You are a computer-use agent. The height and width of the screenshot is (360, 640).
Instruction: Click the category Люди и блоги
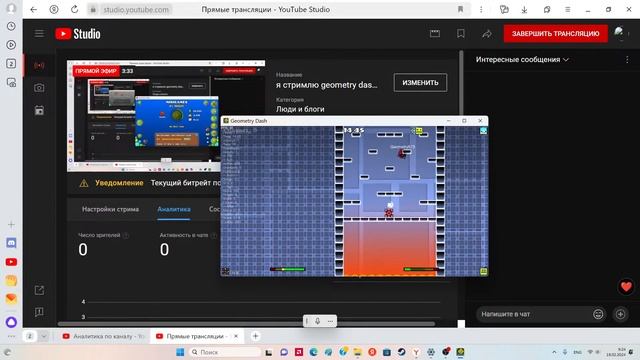coord(300,109)
